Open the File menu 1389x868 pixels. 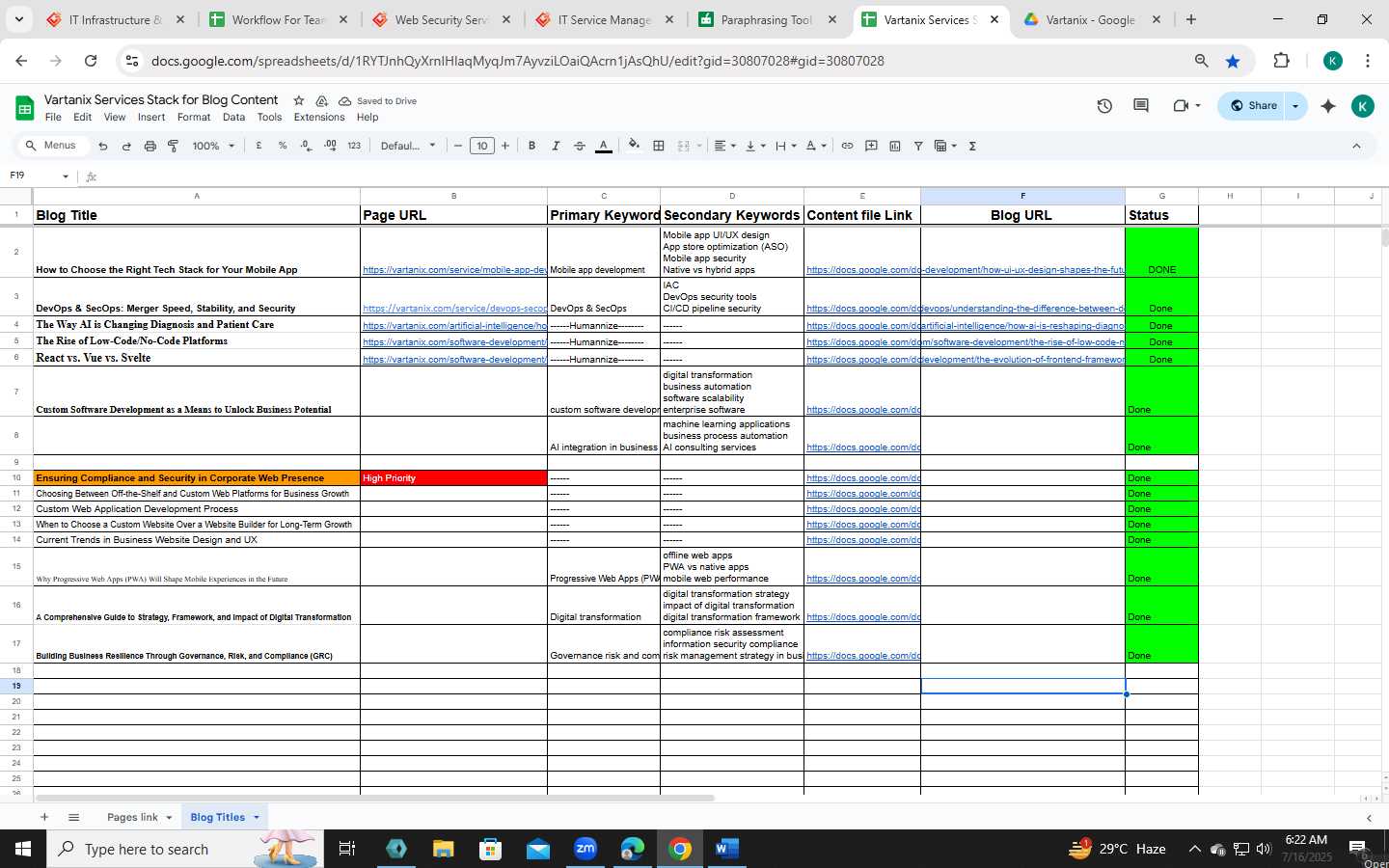53,118
